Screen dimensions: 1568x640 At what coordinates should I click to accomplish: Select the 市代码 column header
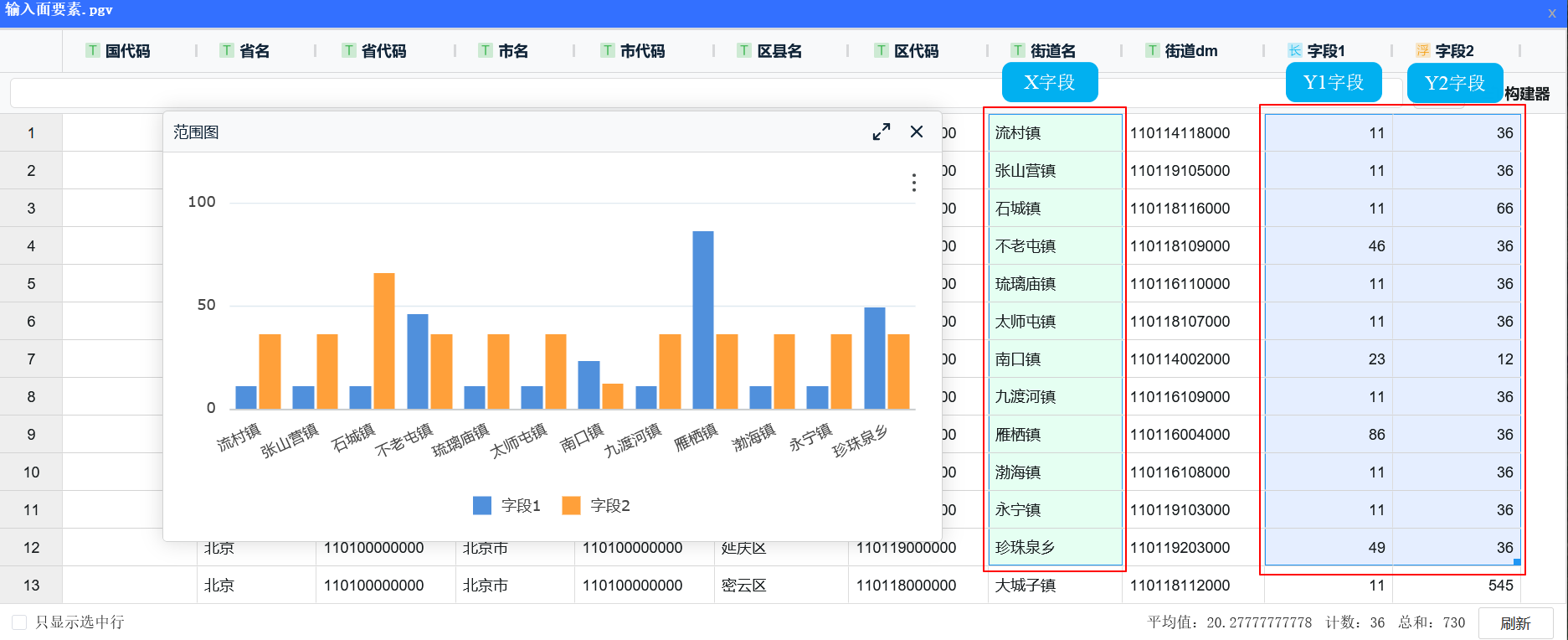point(642,51)
